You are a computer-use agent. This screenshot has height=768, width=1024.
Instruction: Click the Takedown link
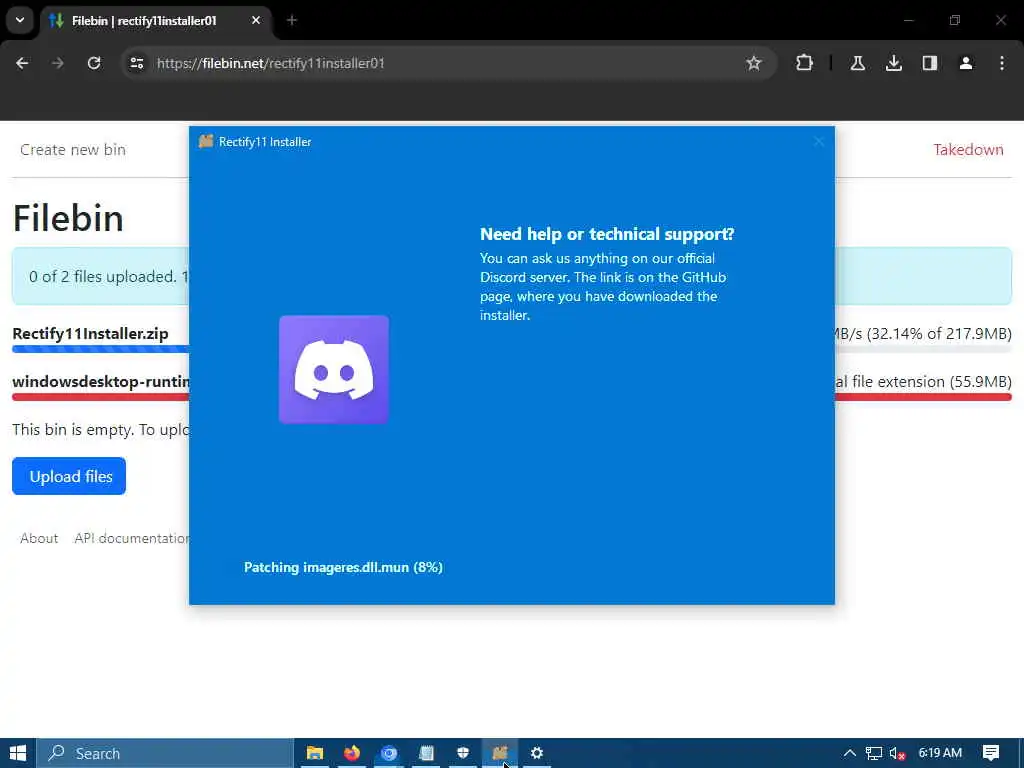tap(968, 150)
